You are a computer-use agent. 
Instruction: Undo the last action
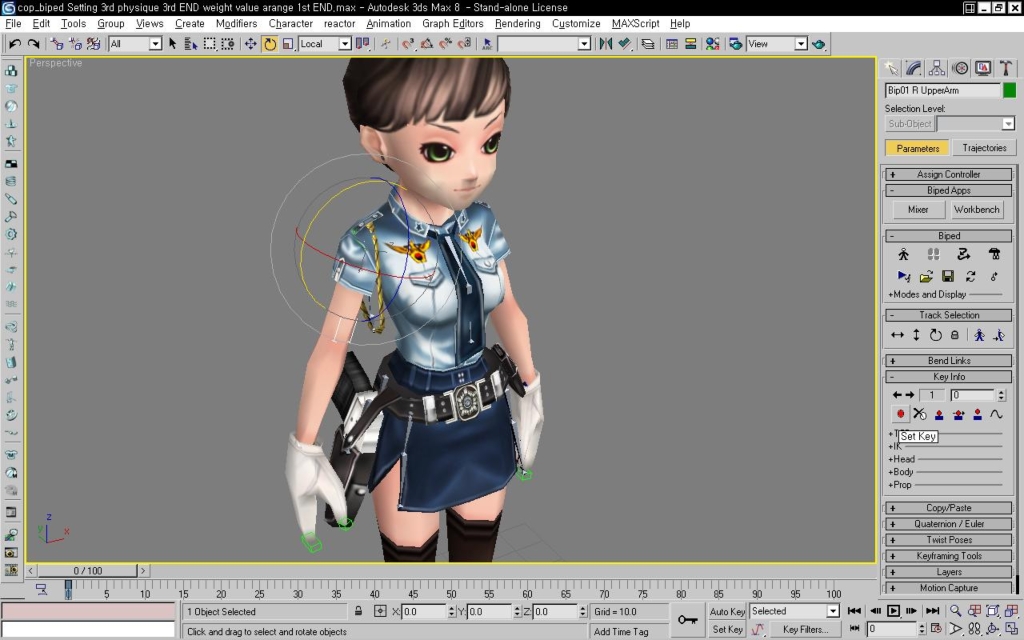pyautogui.click(x=15, y=44)
